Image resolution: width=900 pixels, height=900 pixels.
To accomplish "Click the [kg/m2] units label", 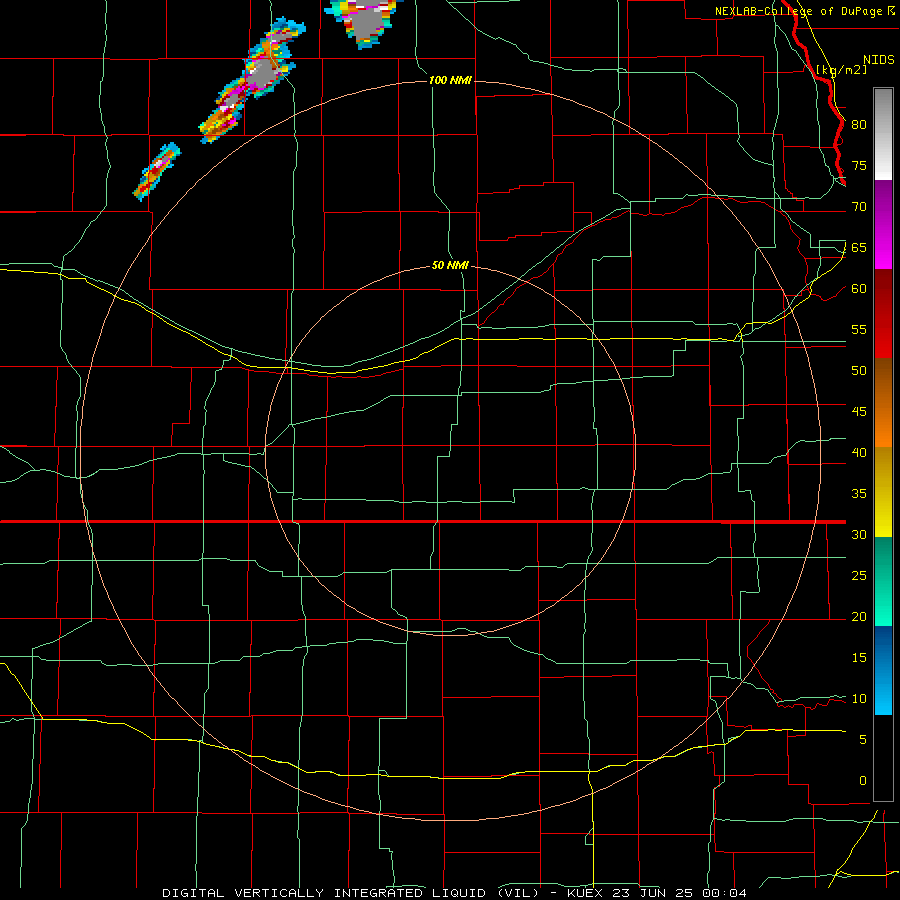I will (x=841, y=70).
